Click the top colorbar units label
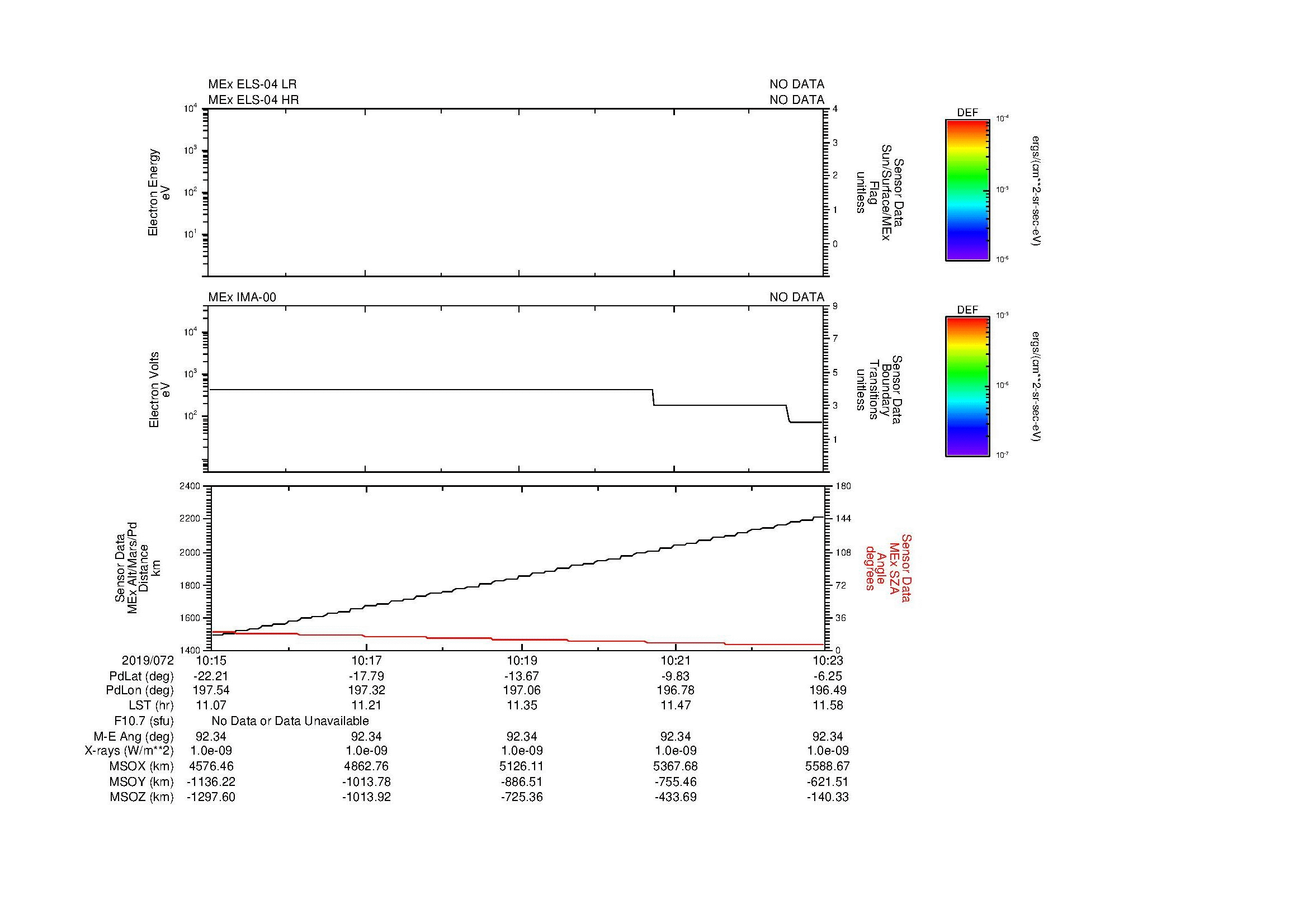Image resolution: width=1308 pixels, height=924 pixels. [x=1036, y=190]
